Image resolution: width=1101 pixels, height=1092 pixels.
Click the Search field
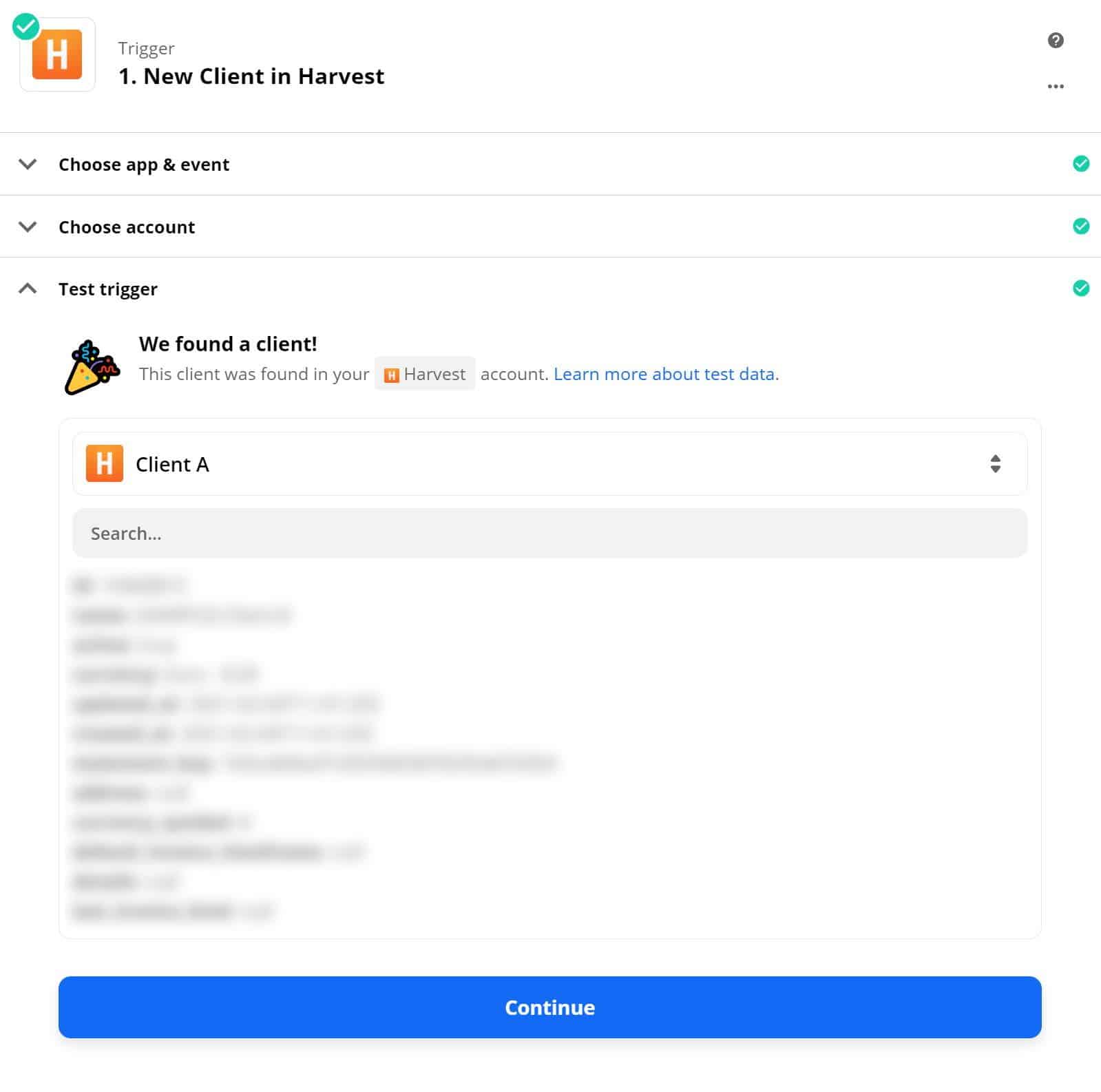(x=549, y=533)
